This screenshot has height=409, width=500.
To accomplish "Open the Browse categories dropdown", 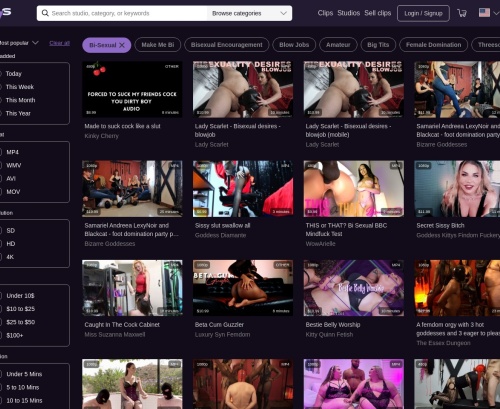I will click(249, 13).
